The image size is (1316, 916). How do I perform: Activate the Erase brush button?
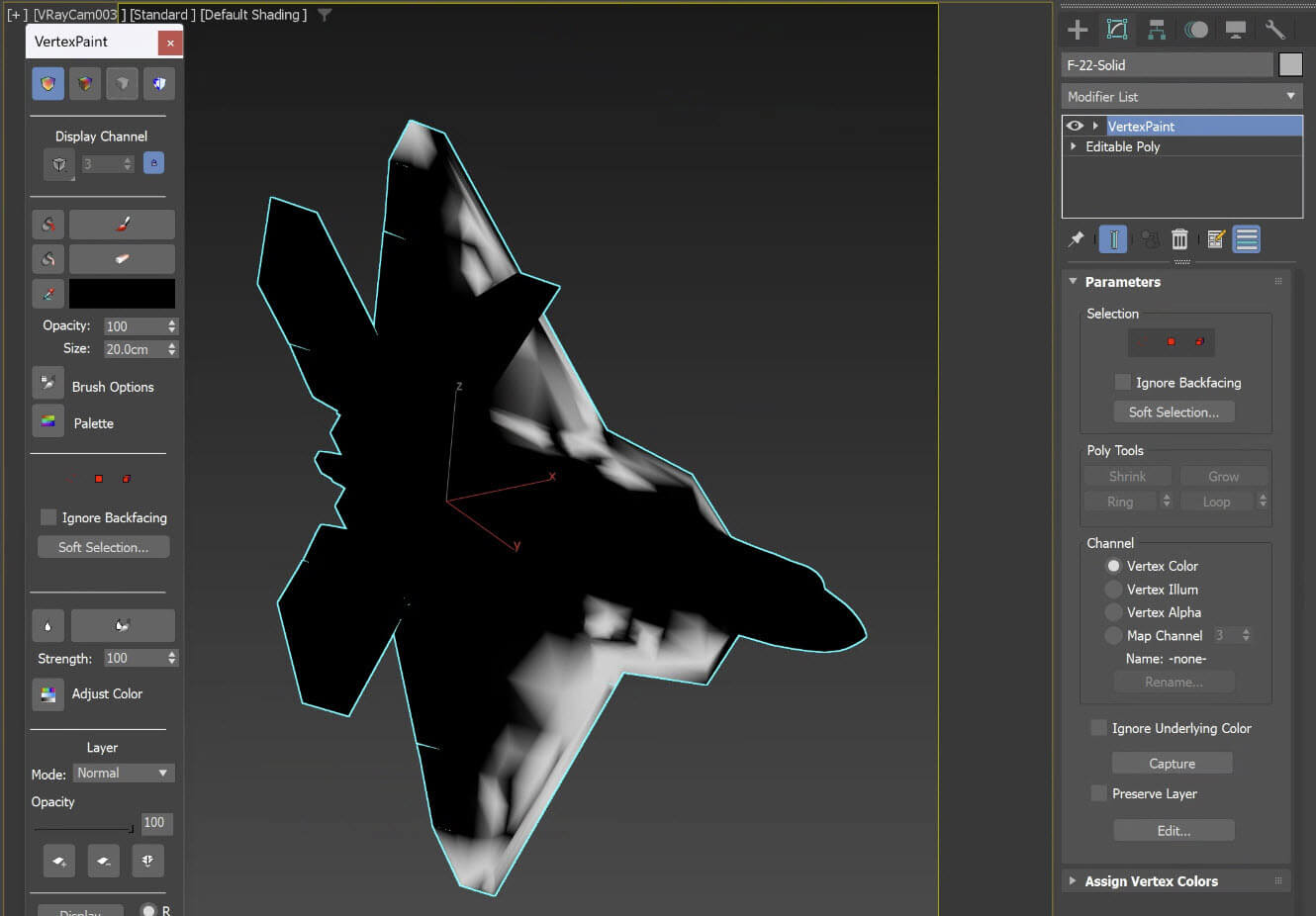(x=122, y=259)
